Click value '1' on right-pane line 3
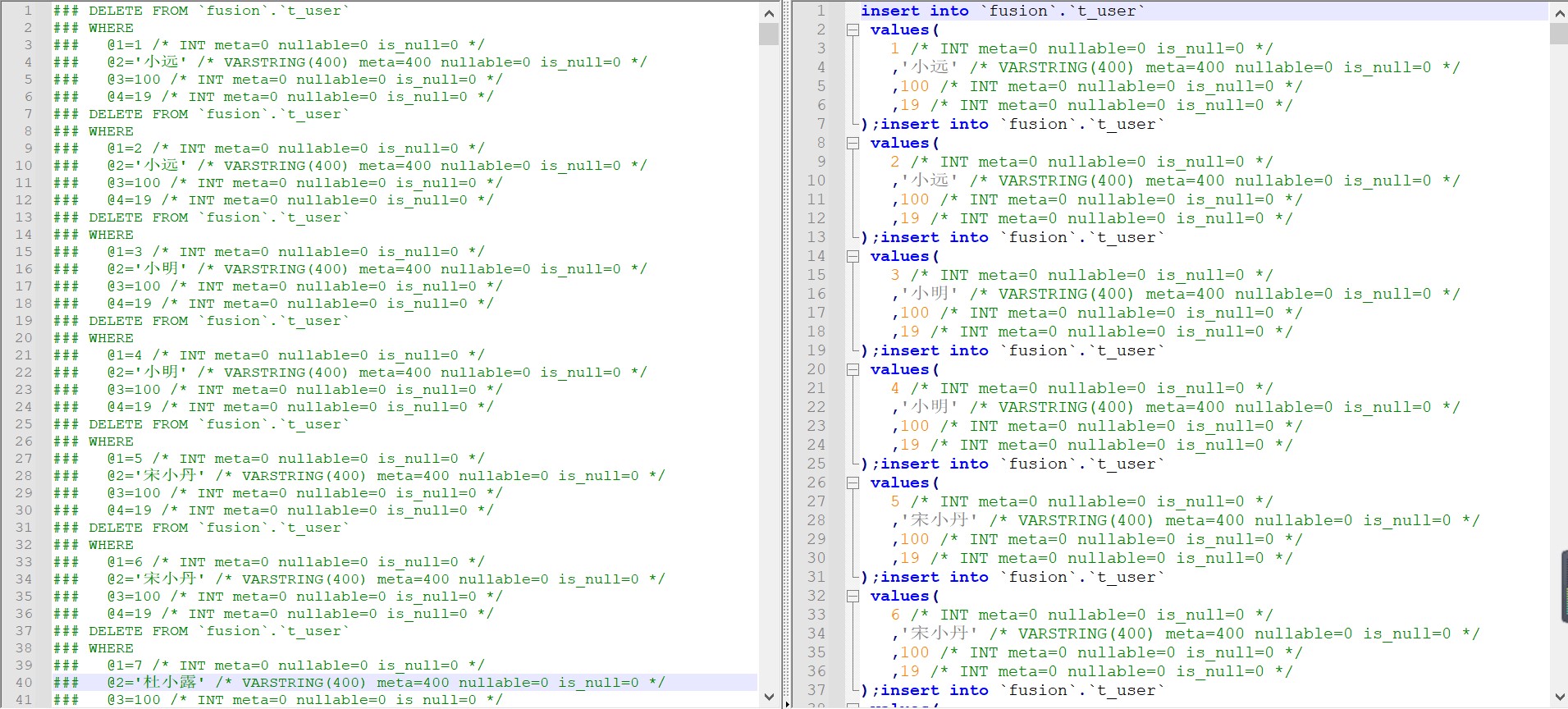Image resolution: width=1568 pixels, height=709 pixels. 895,48
